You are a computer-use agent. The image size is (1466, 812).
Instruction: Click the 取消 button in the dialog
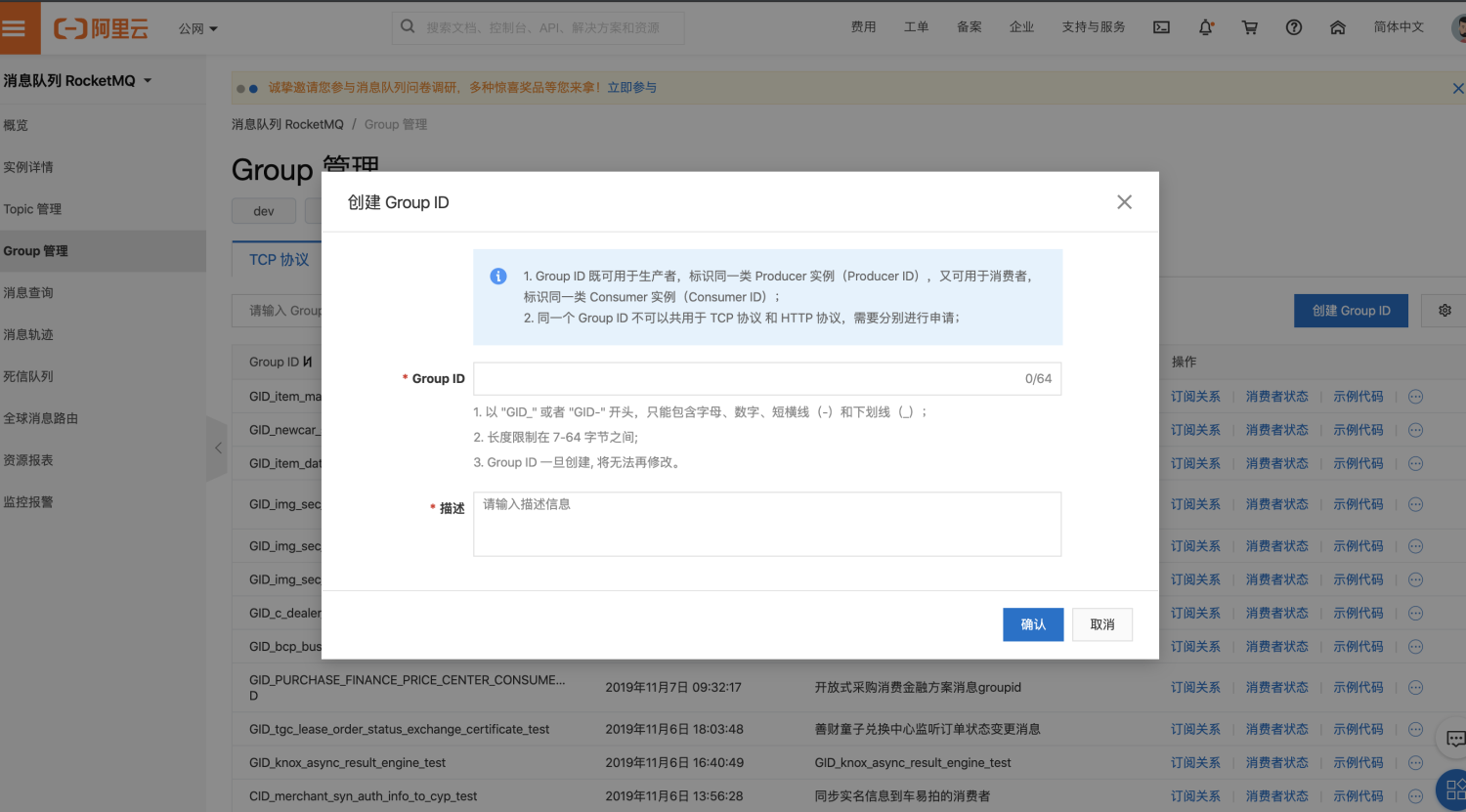tap(1102, 624)
